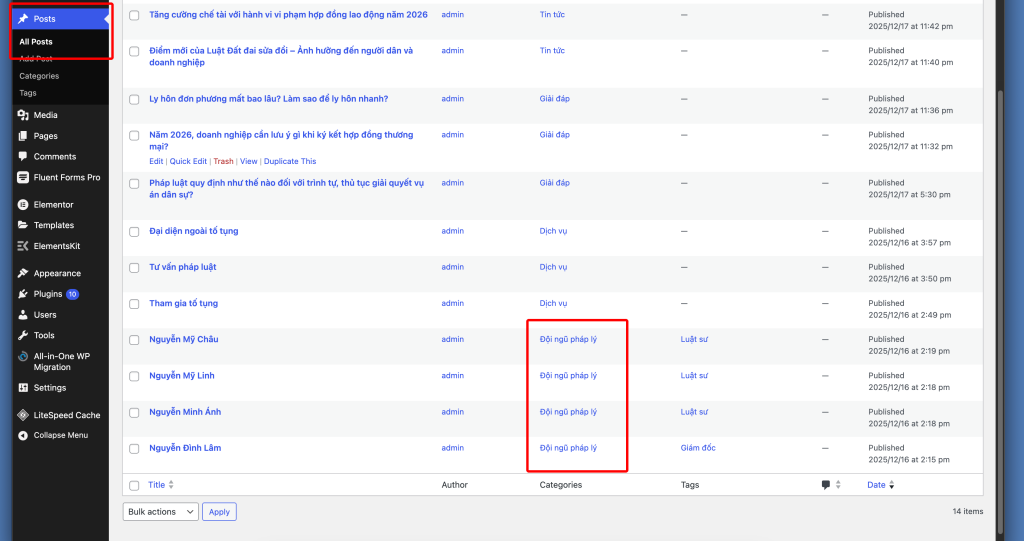Open the Giám đốc tag link

click(x=698, y=448)
